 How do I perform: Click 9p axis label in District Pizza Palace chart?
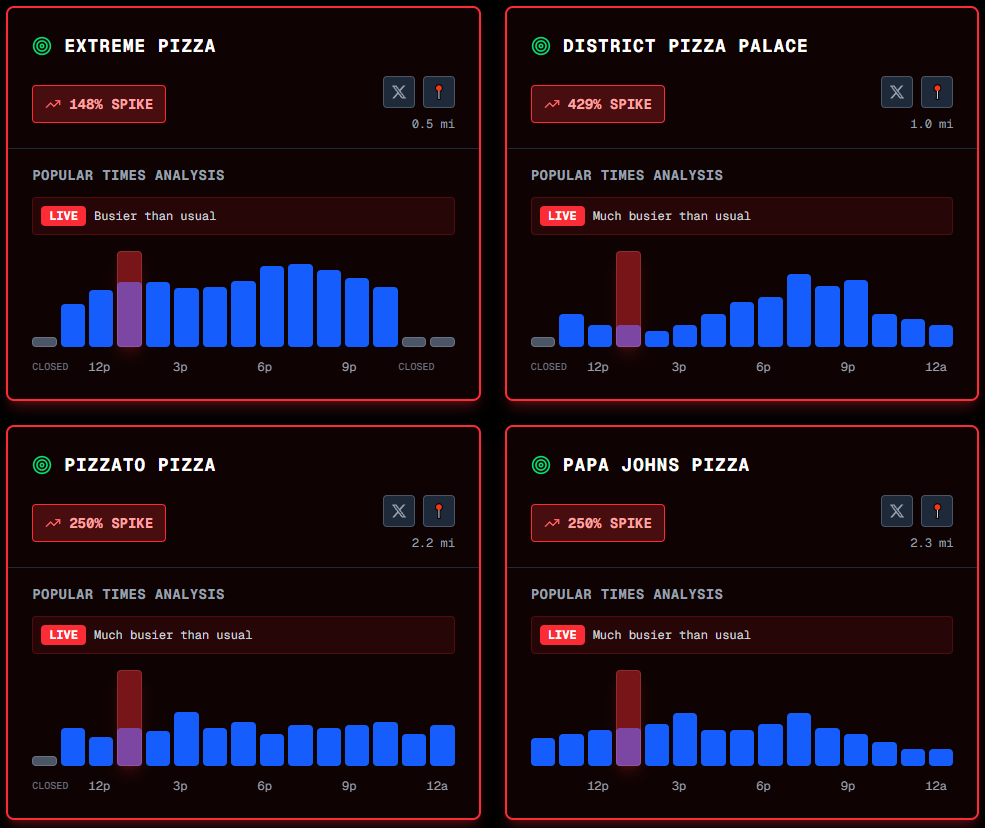[x=848, y=367]
